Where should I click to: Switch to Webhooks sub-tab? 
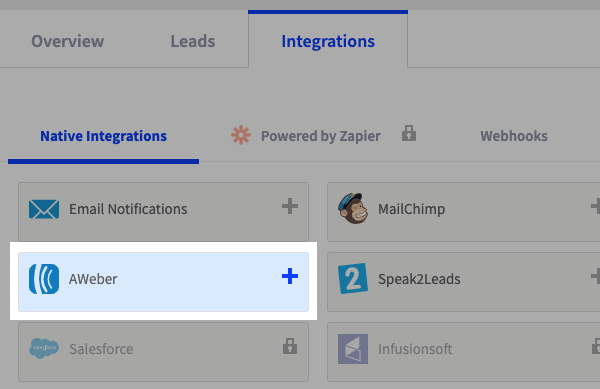tap(514, 136)
